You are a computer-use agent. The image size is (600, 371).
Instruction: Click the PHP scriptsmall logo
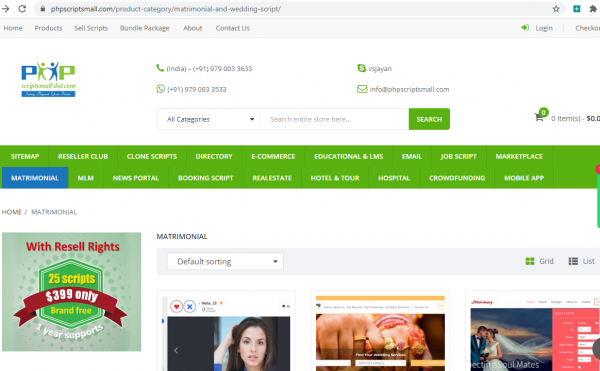pos(48,79)
